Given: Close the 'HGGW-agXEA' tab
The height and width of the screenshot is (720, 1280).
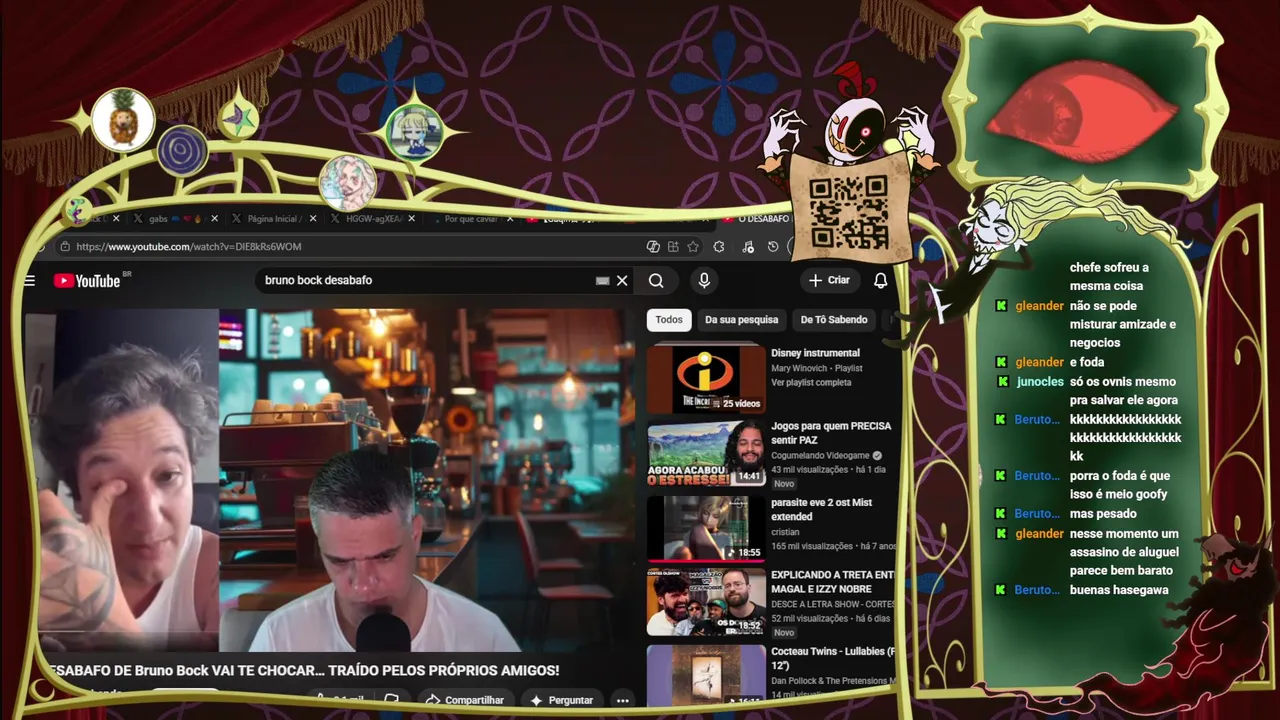Looking at the screenshot, I should [x=411, y=218].
